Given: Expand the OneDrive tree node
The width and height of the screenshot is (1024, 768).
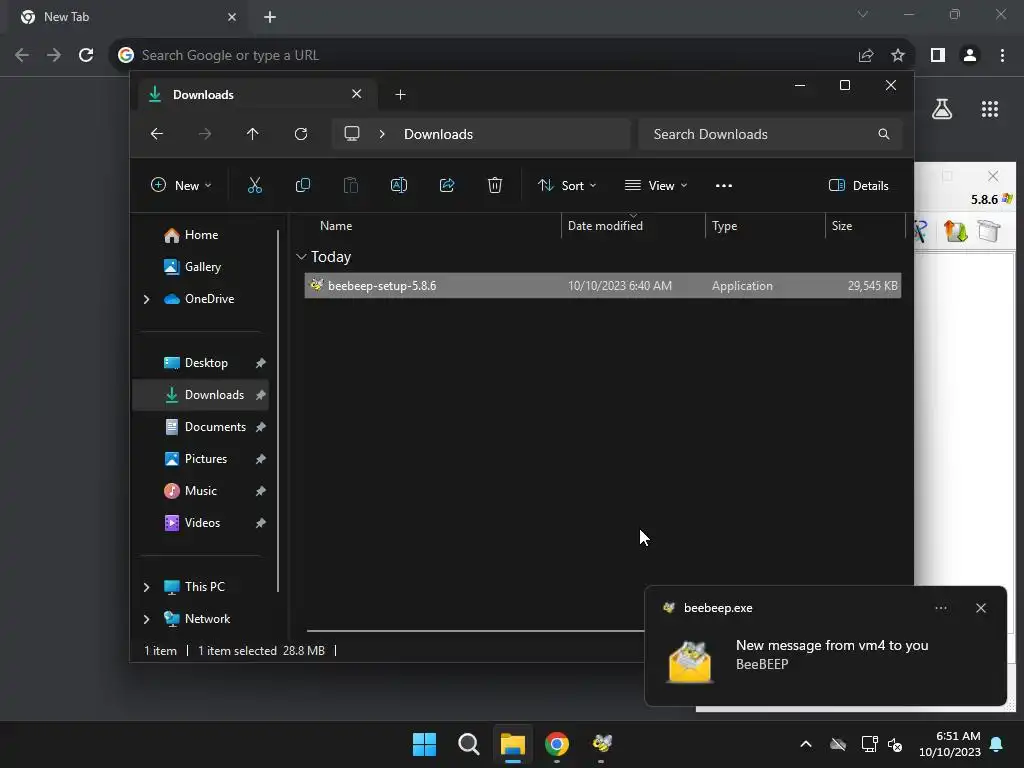Looking at the screenshot, I should 146,299.
